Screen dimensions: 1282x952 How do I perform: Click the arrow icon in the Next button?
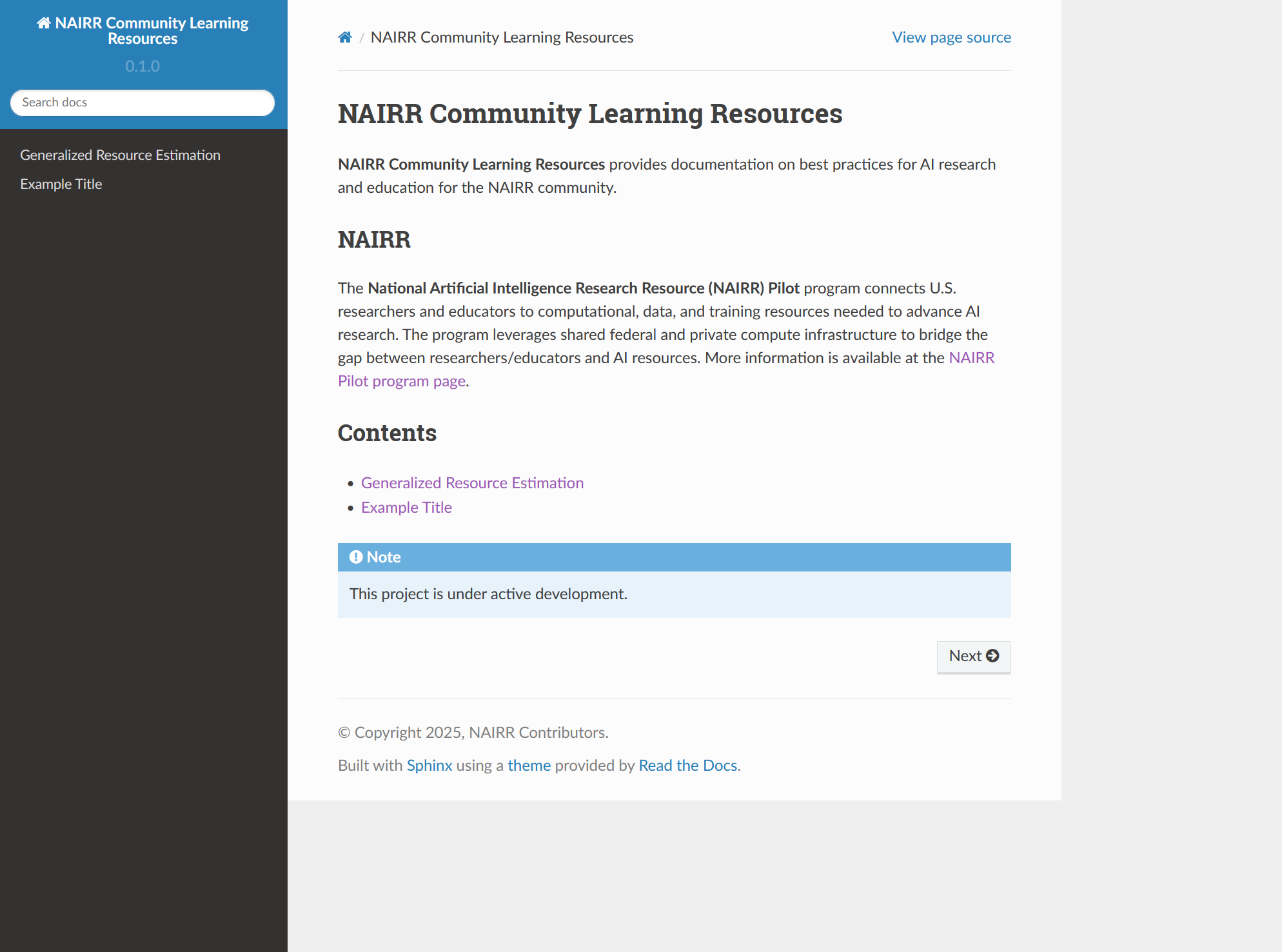point(993,656)
